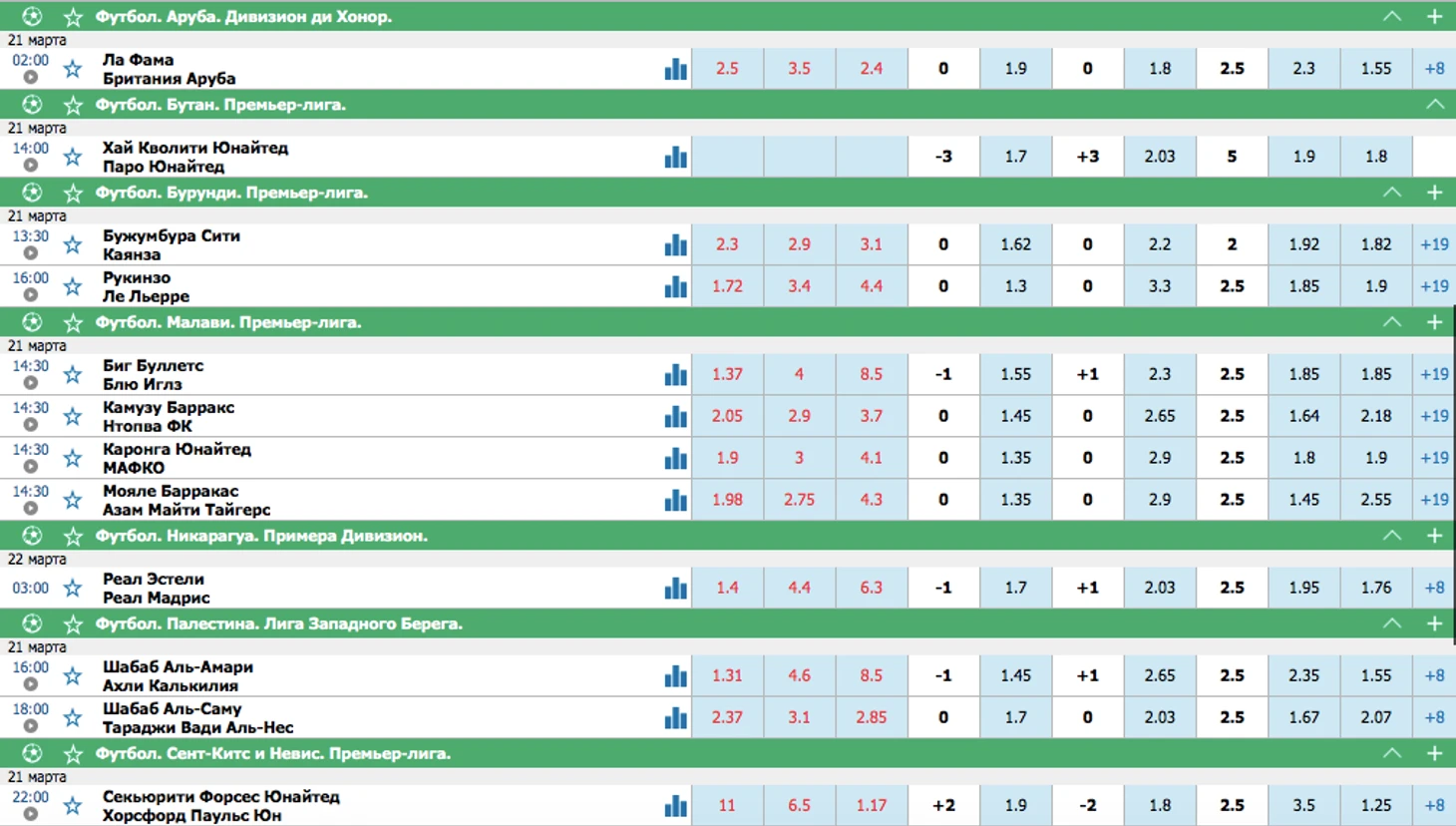Toggle favorite star for Биг Буллетс match
Screen dimensions: 1456x826
click(x=73, y=375)
